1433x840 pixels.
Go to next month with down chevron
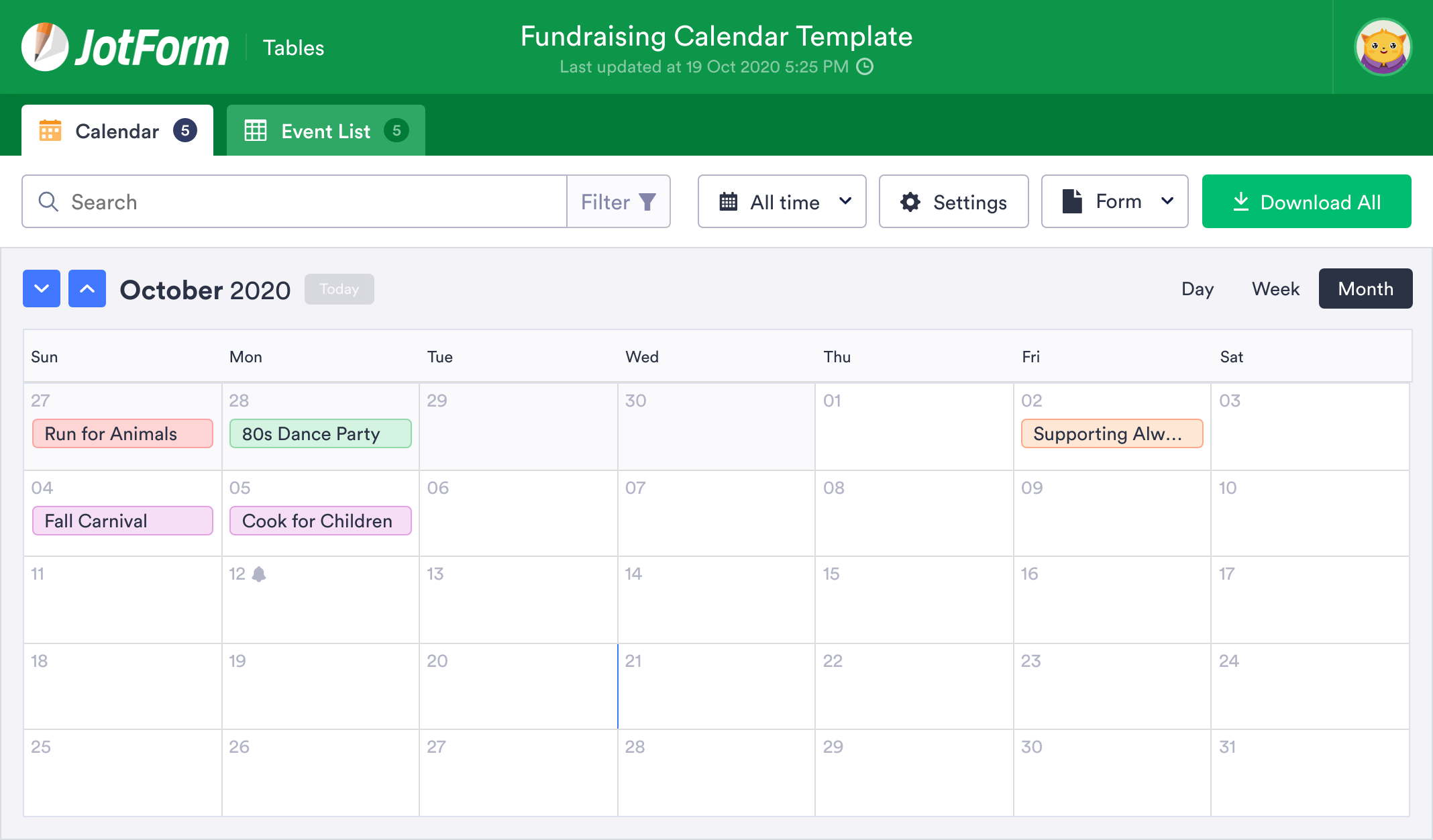(x=42, y=288)
